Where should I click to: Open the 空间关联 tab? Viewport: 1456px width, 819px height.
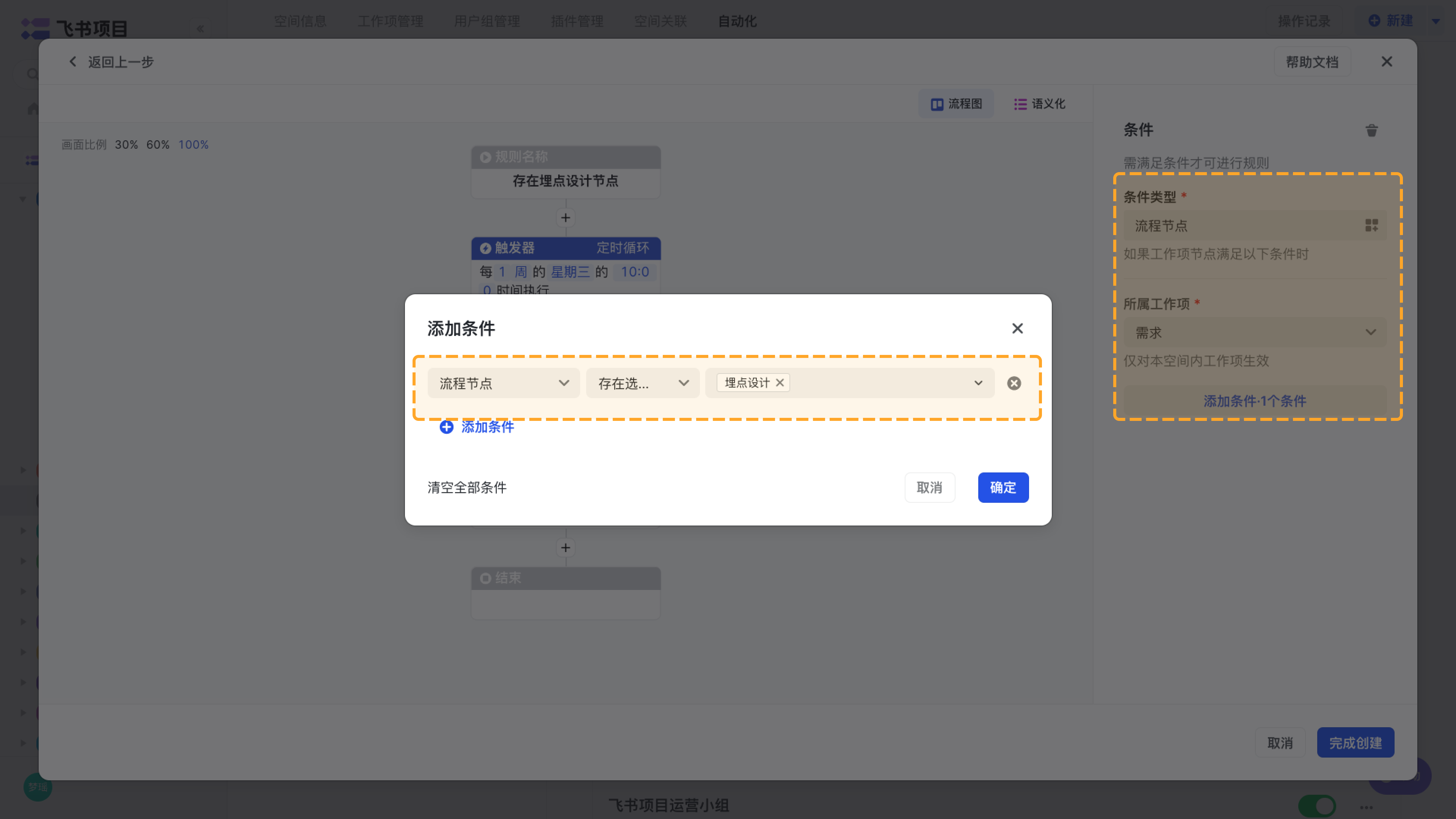661,21
